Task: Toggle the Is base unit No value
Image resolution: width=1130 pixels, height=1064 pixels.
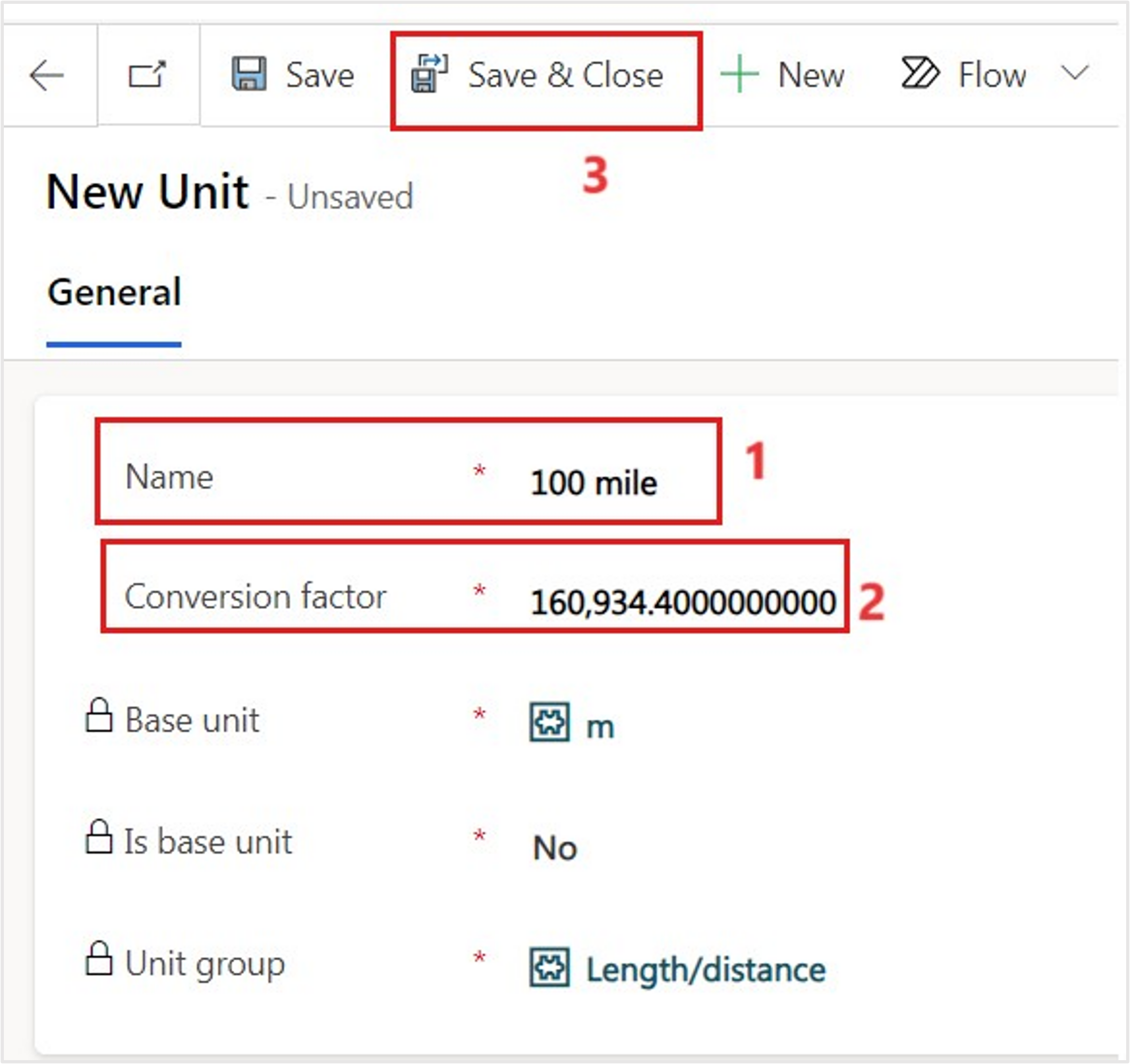Action: pyautogui.click(x=555, y=848)
